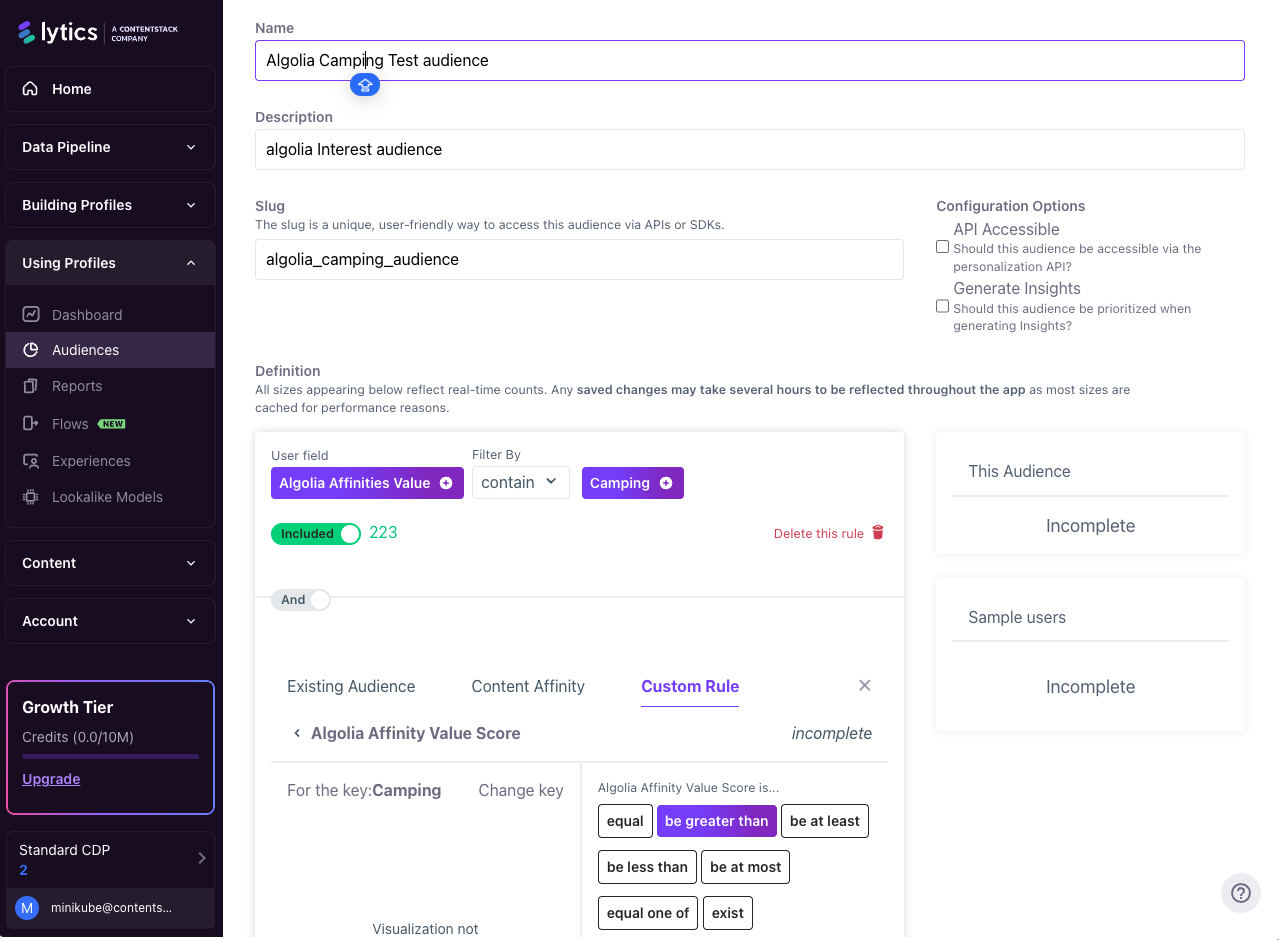The height and width of the screenshot is (940, 1279).
Task: Open the Standard CDP account switcher
Action: (110, 860)
